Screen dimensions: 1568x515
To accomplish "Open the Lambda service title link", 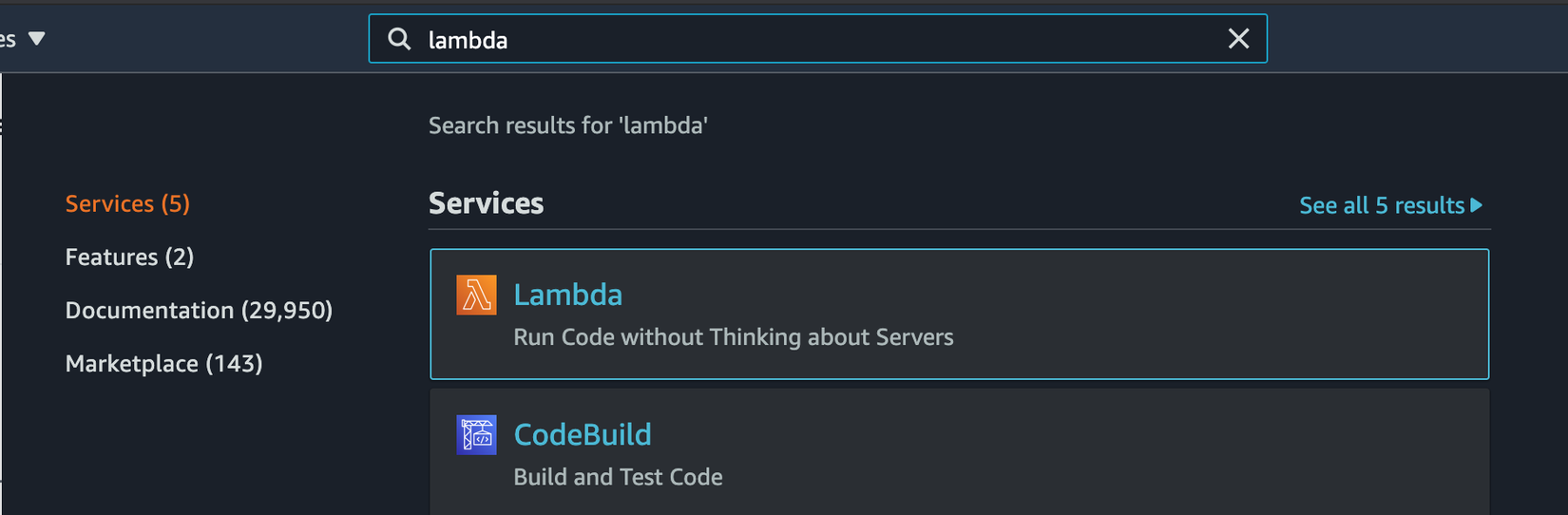I will 567,295.
